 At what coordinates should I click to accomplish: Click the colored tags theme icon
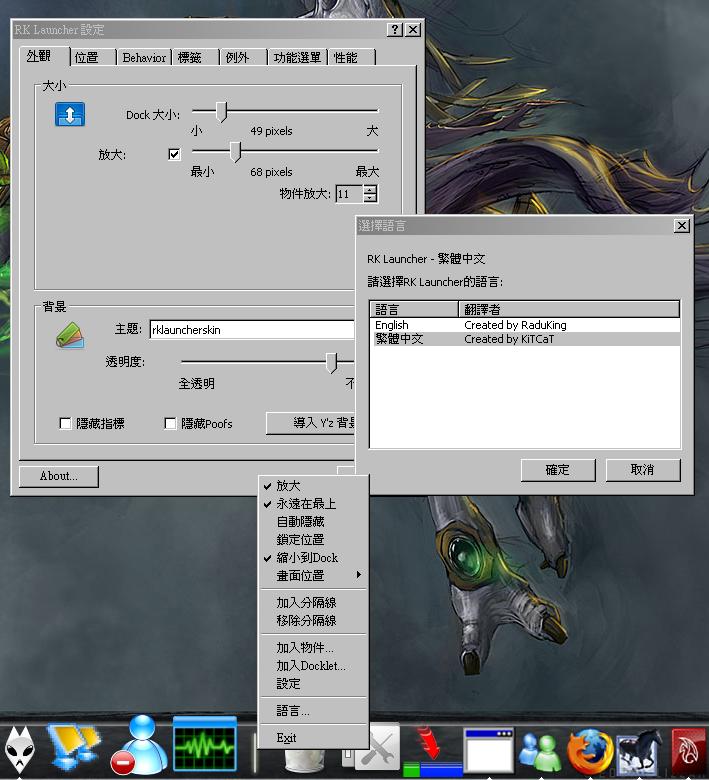pos(70,334)
